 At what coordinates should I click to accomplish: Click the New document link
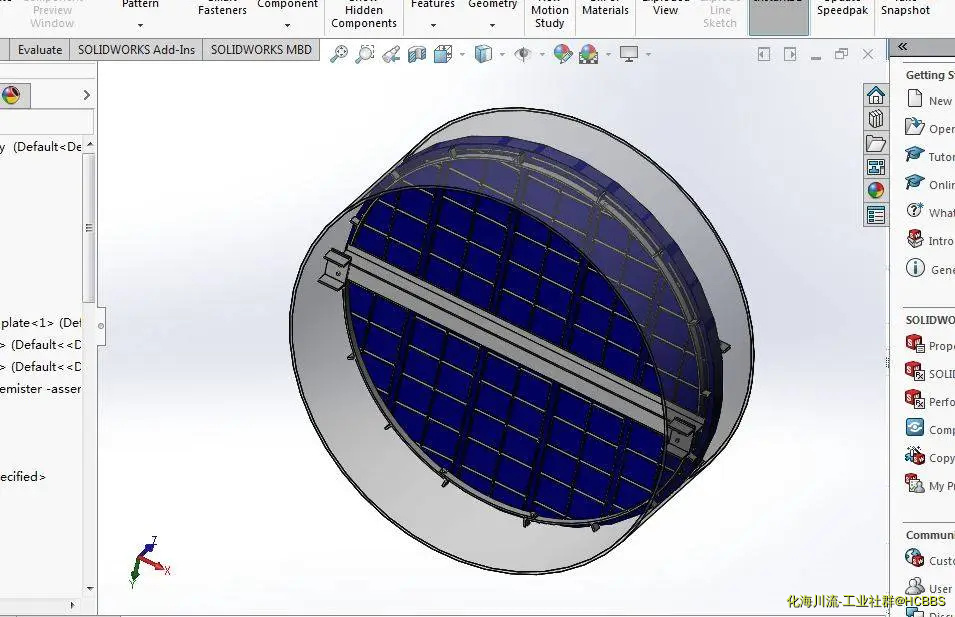[x=939, y=100]
